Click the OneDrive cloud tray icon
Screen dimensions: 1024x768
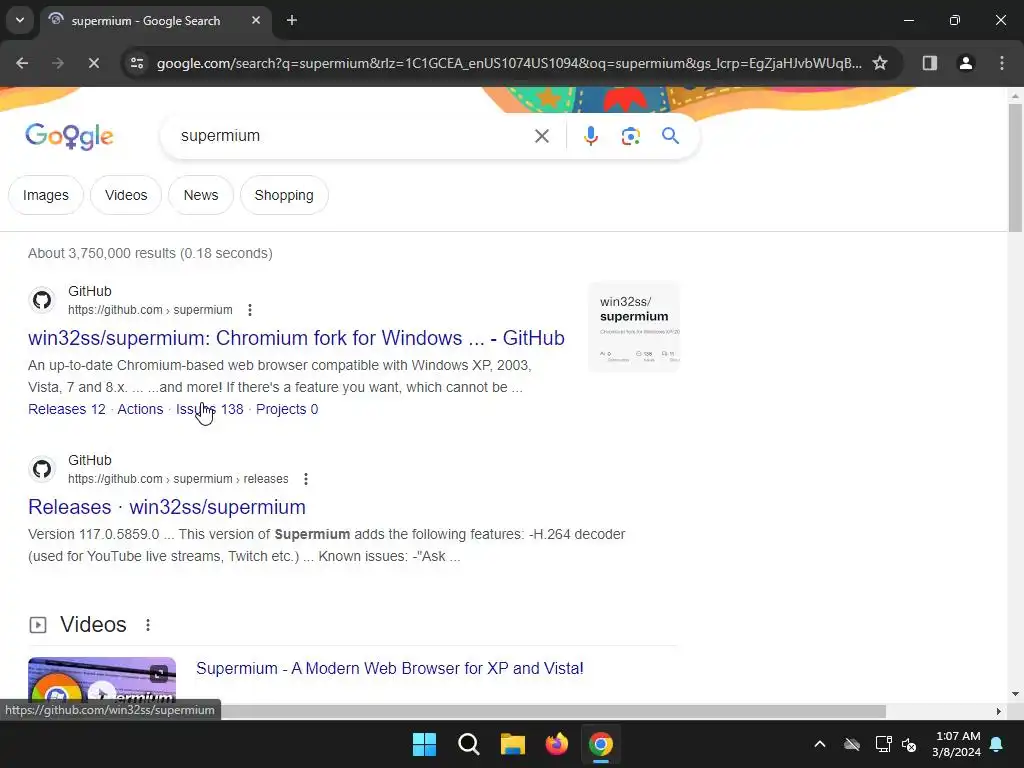point(852,744)
